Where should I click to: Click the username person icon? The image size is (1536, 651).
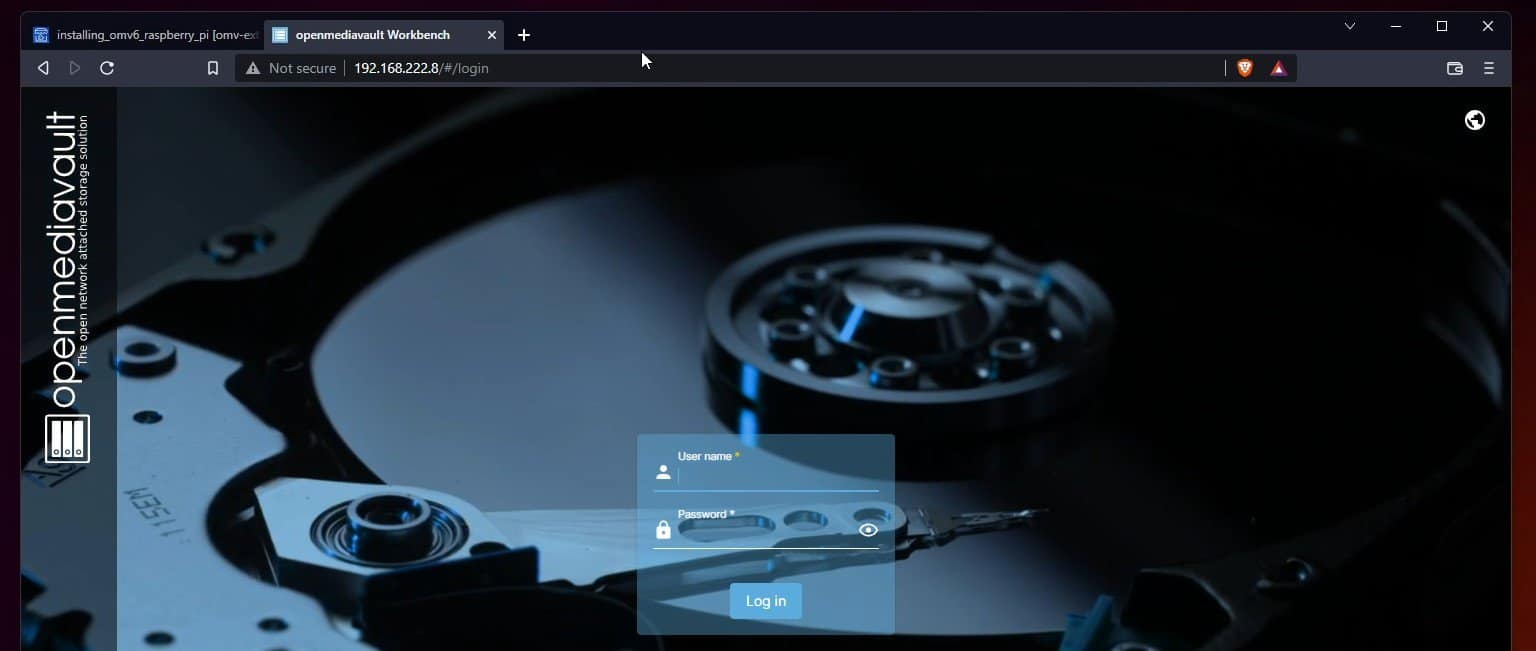[663, 472]
